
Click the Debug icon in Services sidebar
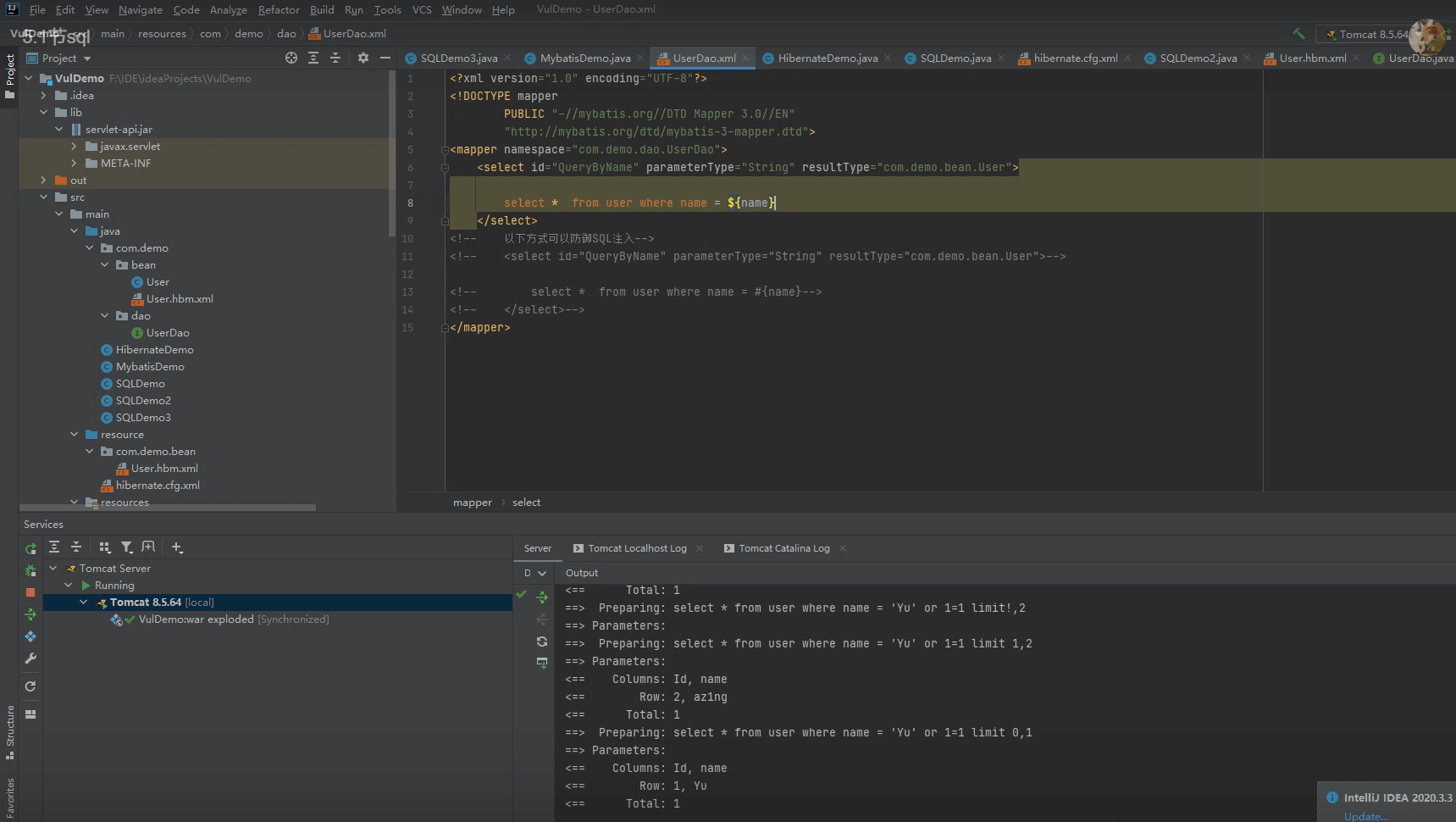[30, 570]
